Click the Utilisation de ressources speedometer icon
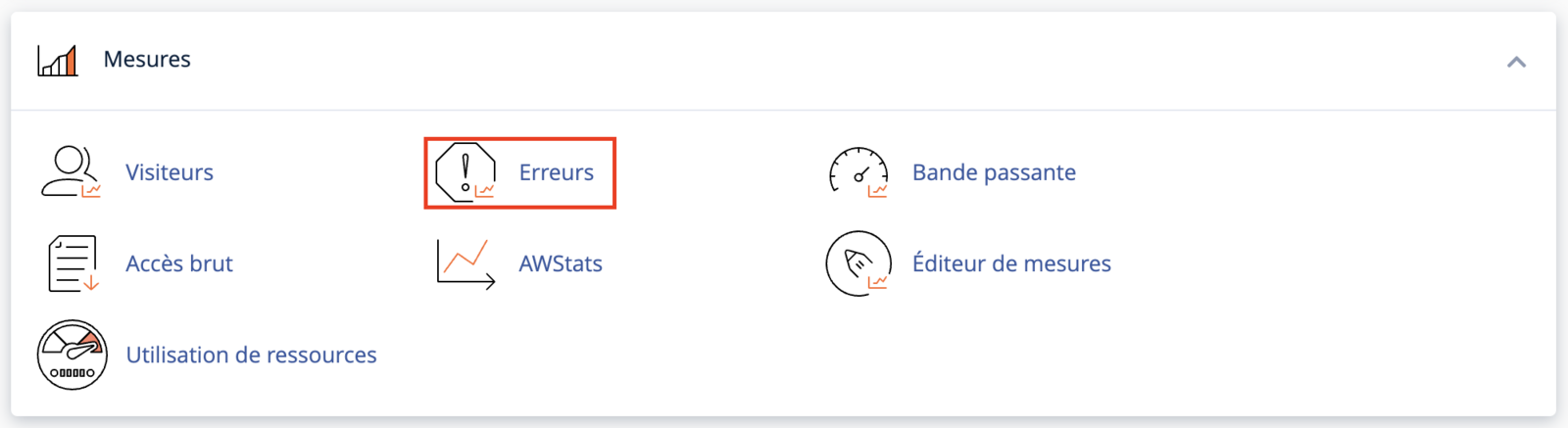Image resolution: width=1568 pixels, height=428 pixels. point(72,355)
